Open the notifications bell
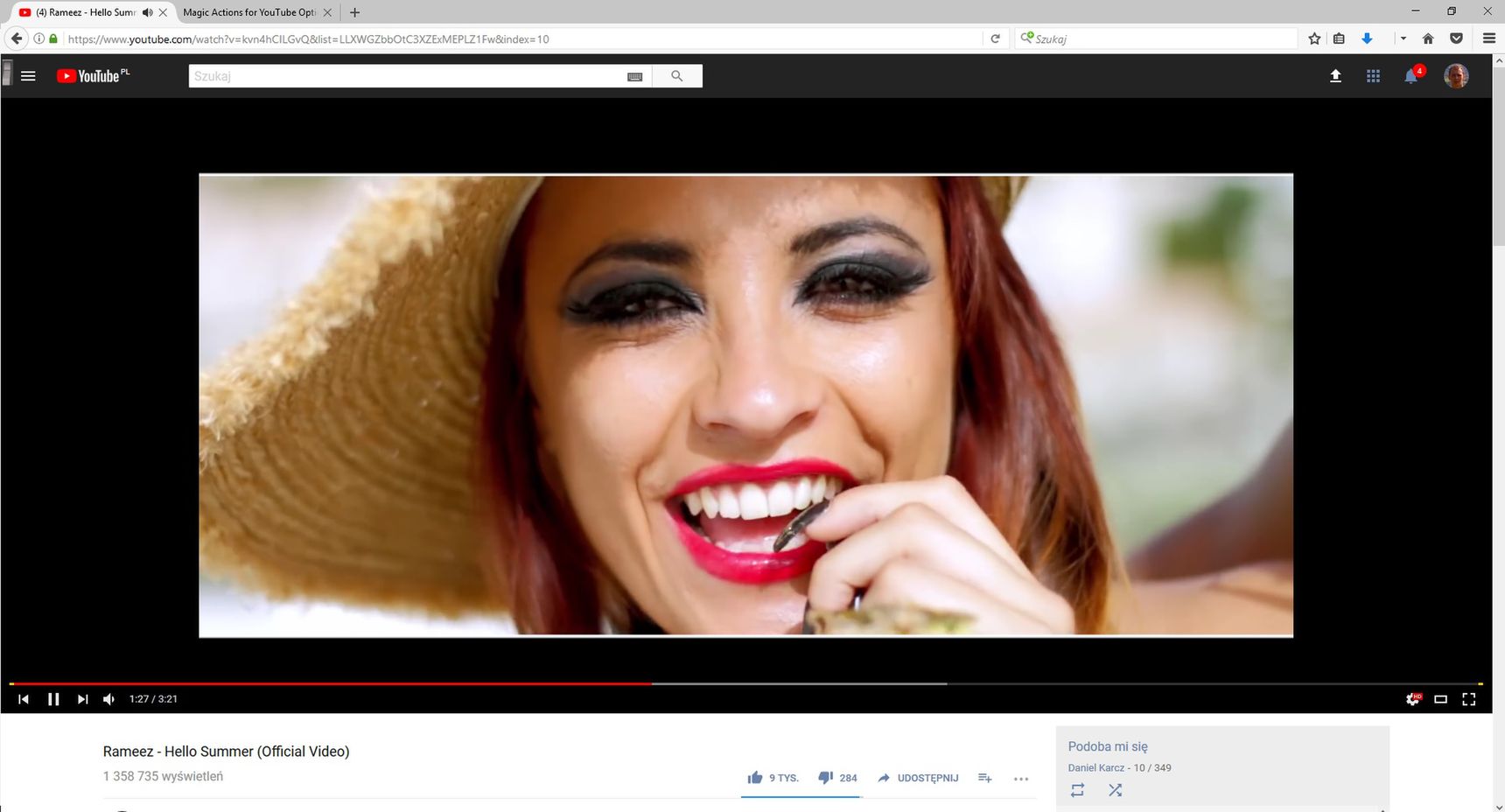Image resolution: width=1505 pixels, height=812 pixels. pyautogui.click(x=1411, y=76)
